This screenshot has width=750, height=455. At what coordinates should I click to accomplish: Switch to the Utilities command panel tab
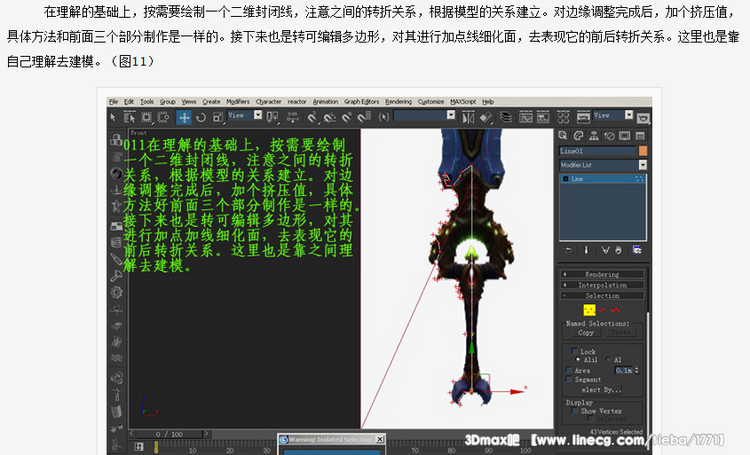click(640, 136)
